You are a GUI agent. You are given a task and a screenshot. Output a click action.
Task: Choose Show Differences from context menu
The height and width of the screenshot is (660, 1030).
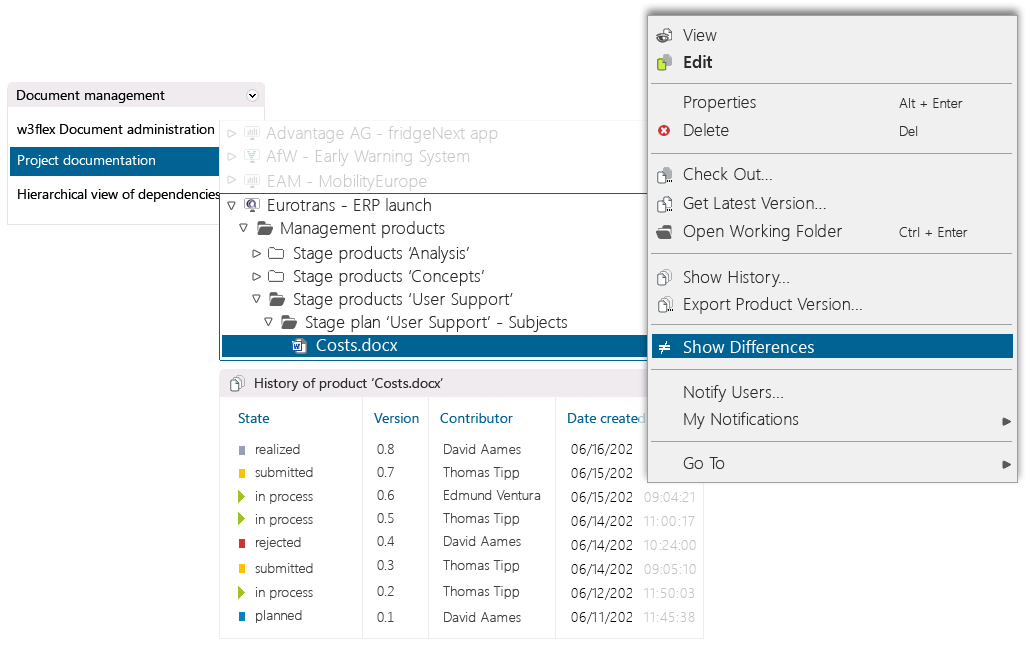[748, 347]
